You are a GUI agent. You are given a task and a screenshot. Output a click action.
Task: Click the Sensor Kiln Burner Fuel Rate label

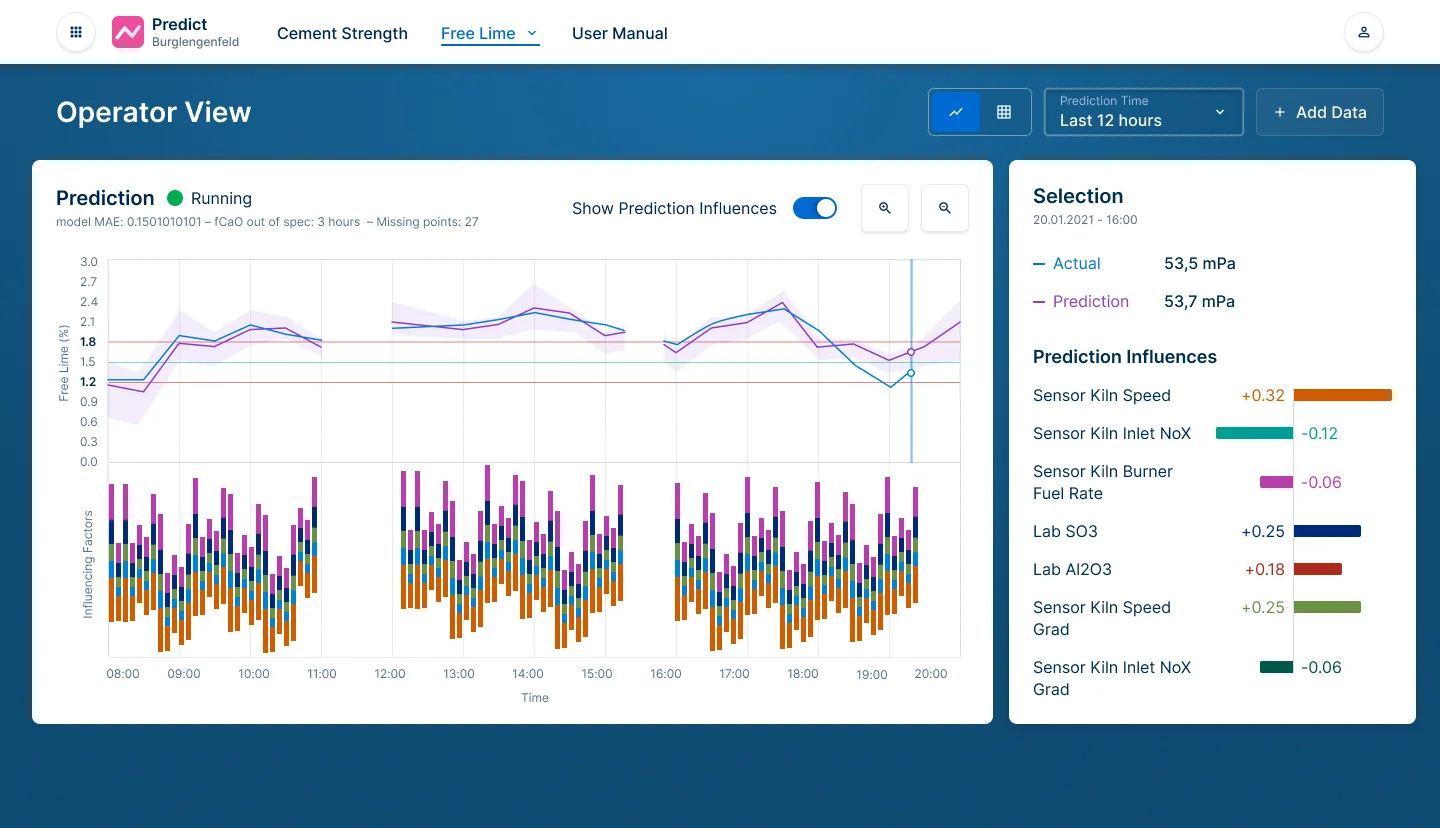point(1103,483)
